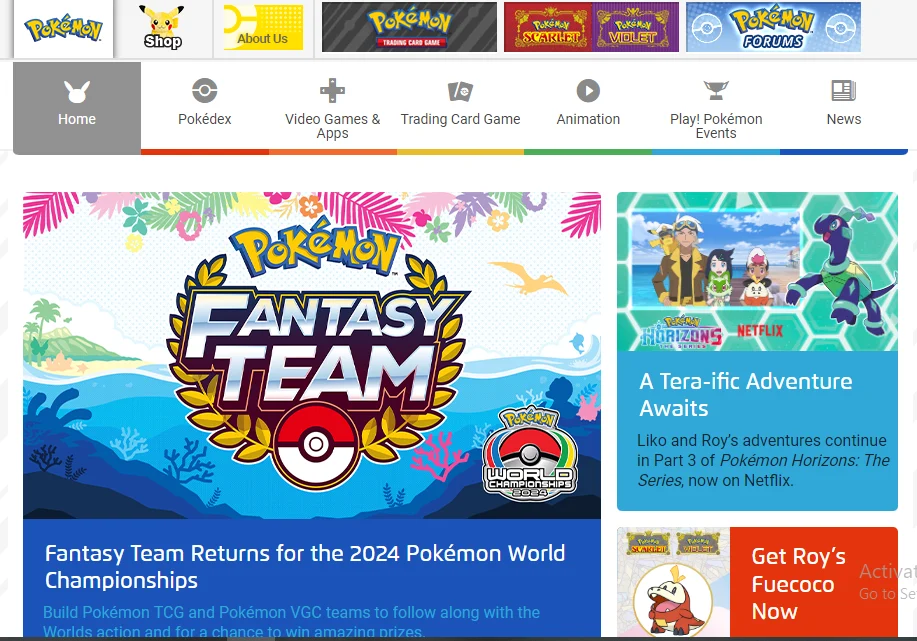Click 'Get Roy's Fuecoco Now'
The image size is (917, 641).
798,584
